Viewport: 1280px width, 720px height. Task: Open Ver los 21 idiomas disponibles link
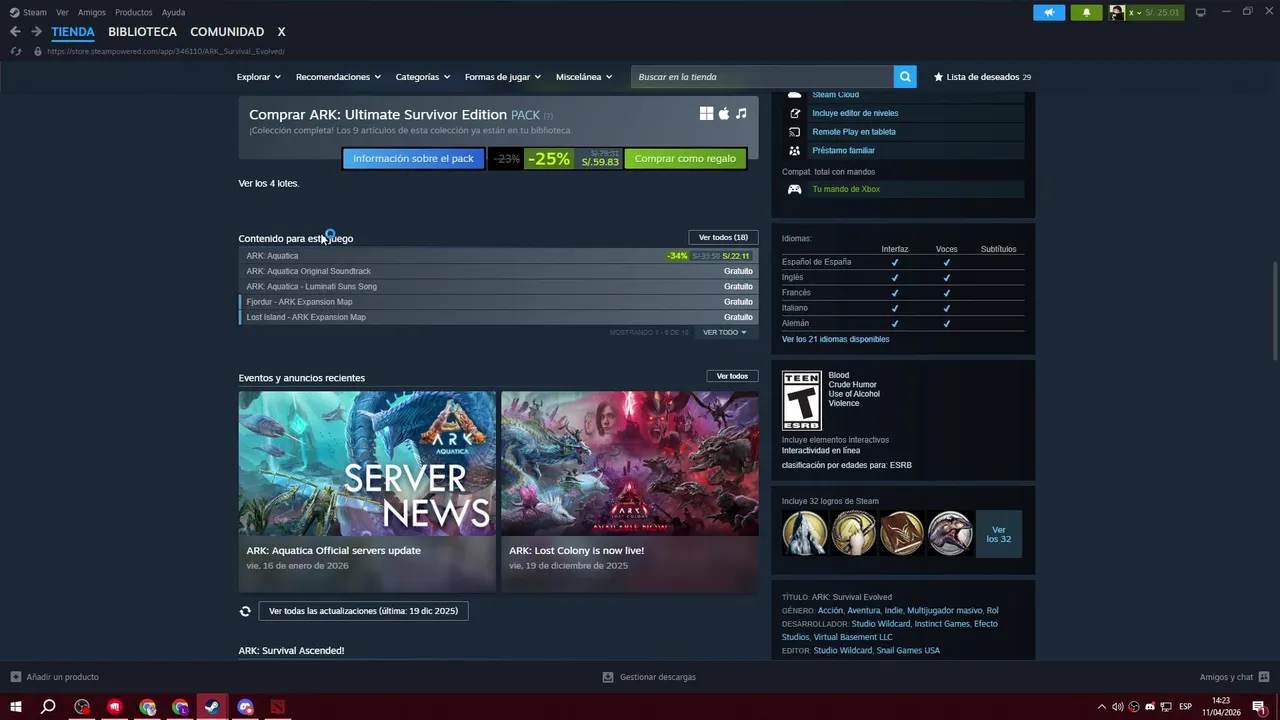pyautogui.click(x=835, y=339)
